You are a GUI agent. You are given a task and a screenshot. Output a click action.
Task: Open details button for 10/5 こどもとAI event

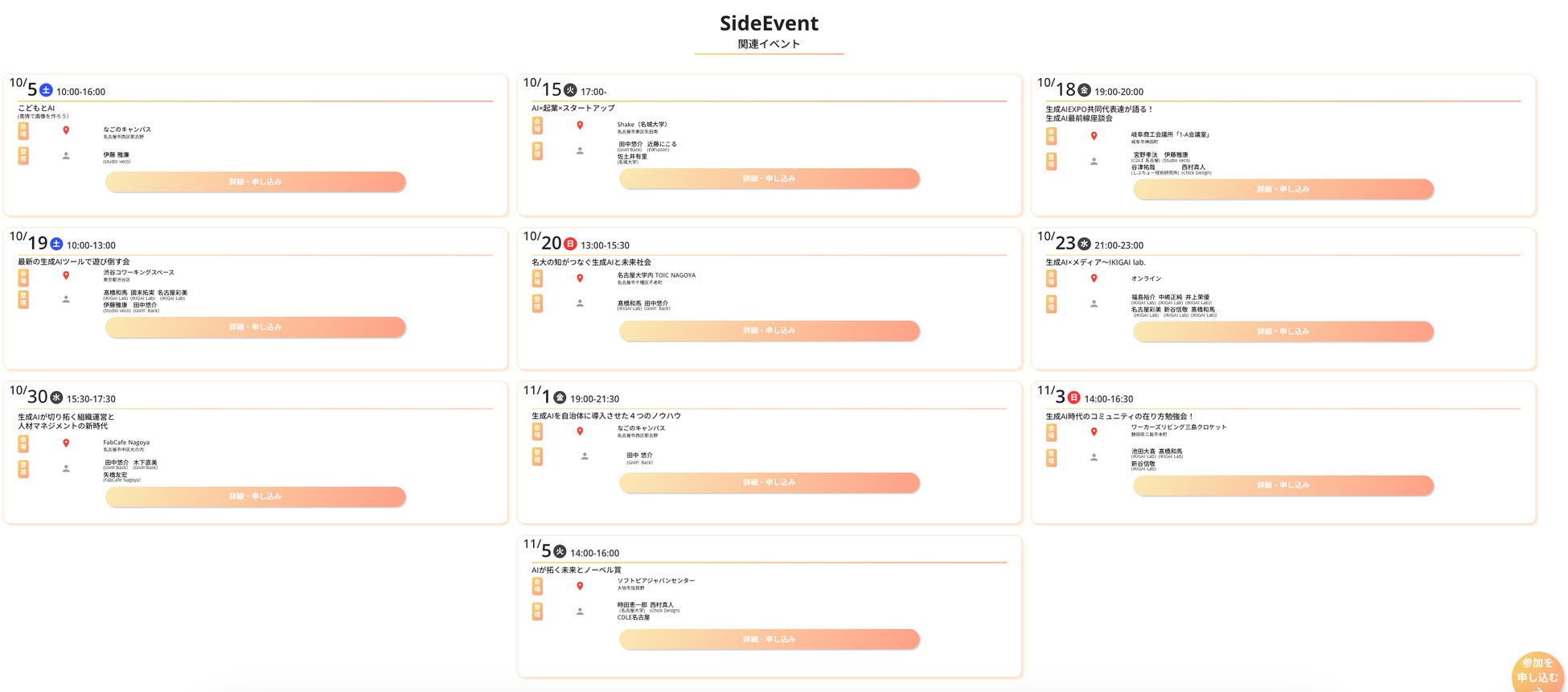[255, 182]
